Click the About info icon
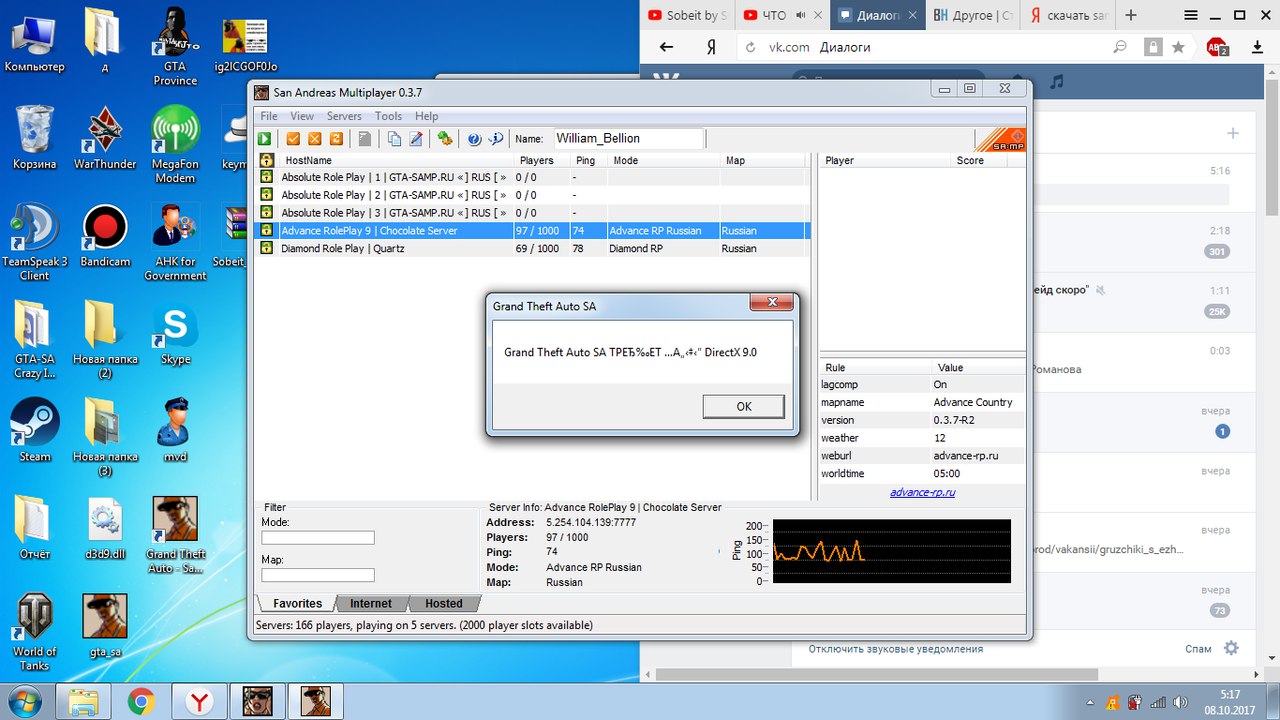 495,139
